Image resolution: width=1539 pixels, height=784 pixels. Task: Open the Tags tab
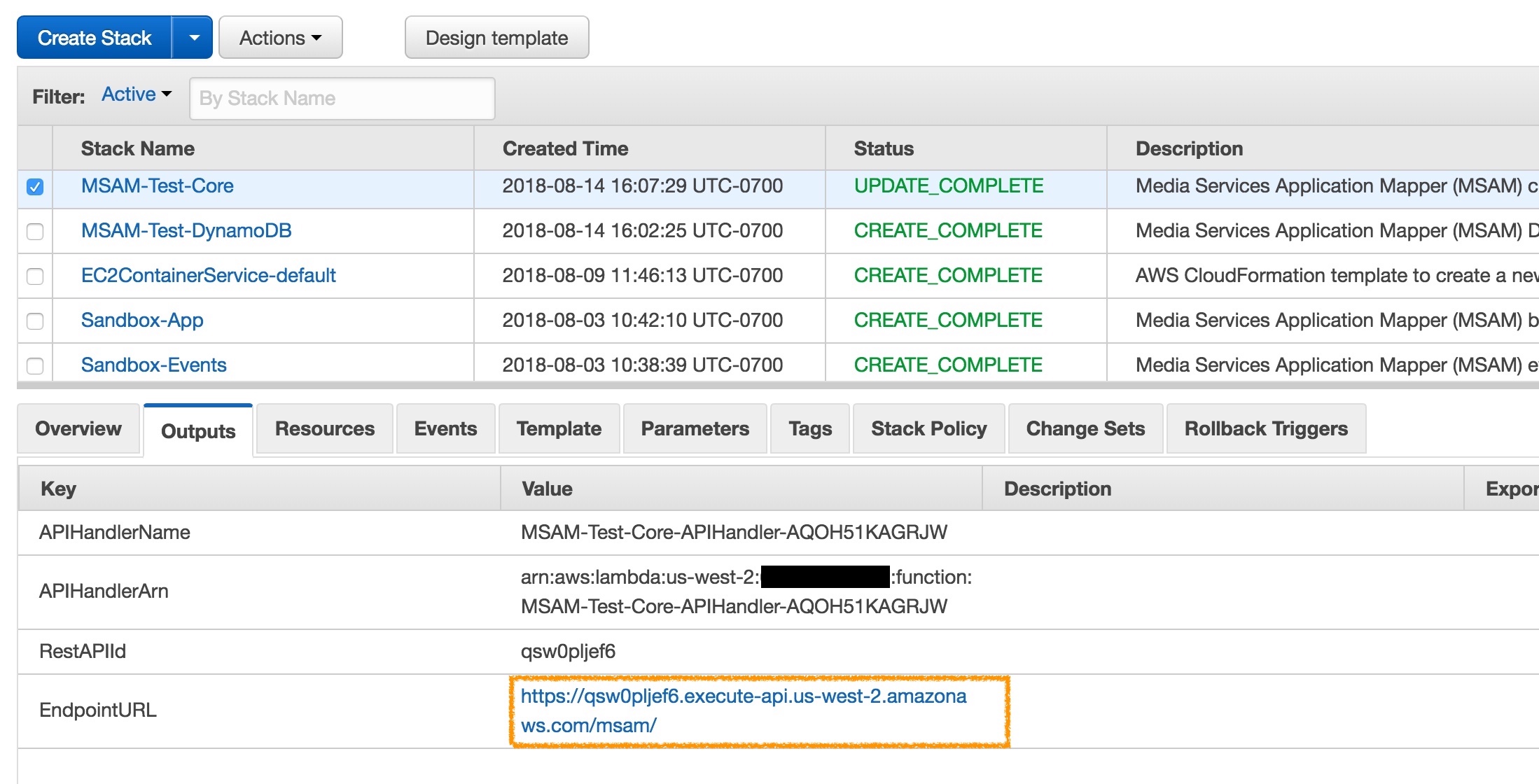tap(810, 428)
